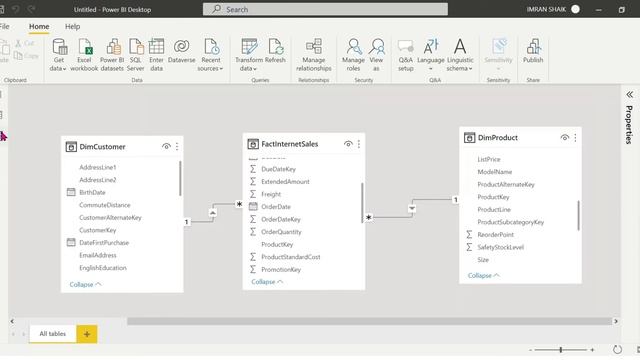Click the zoom slider handle

[x=561, y=350]
